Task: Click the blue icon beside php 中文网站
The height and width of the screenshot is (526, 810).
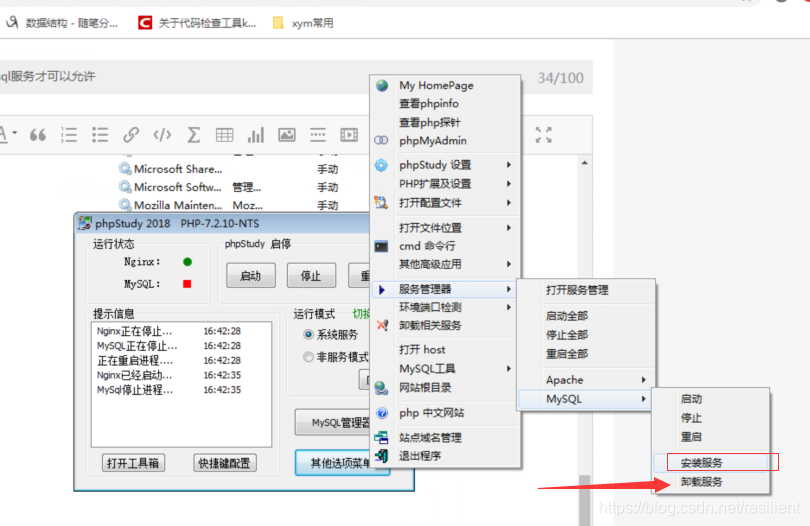Action: point(382,413)
